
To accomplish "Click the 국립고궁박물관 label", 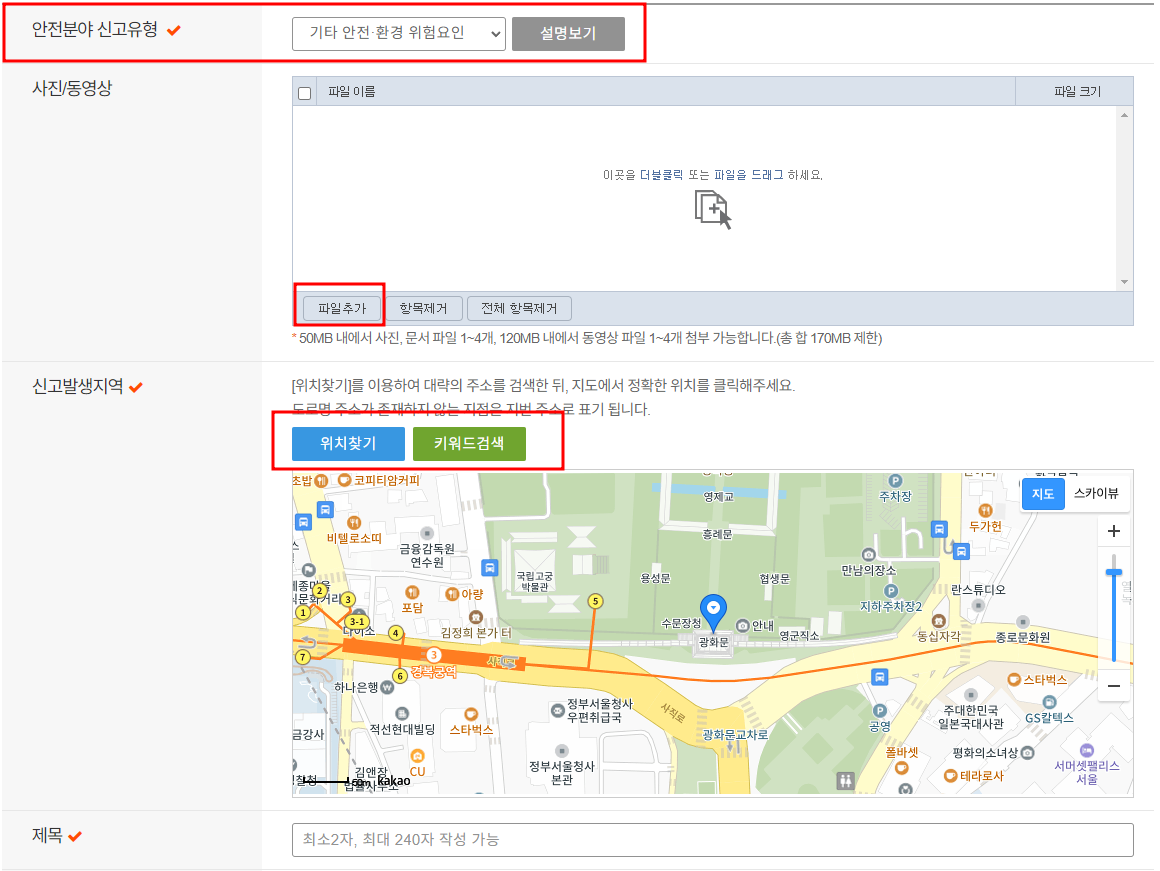I will coord(534,581).
